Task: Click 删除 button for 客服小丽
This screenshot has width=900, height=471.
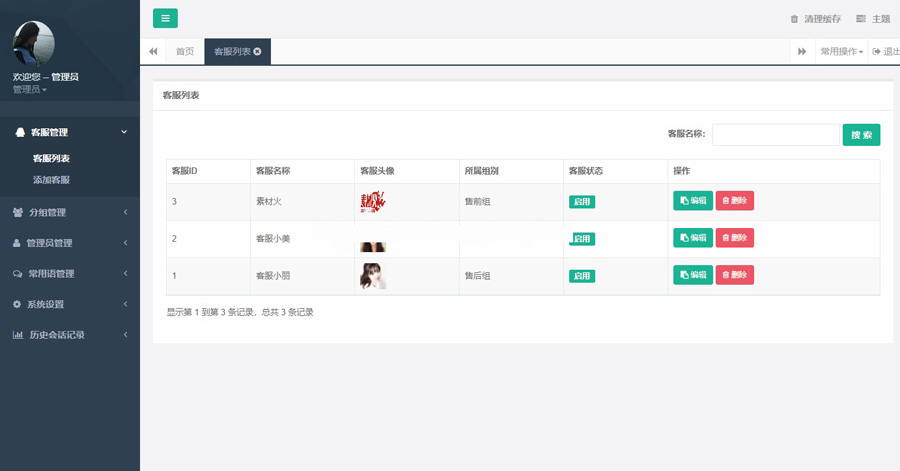Action: 734,275
